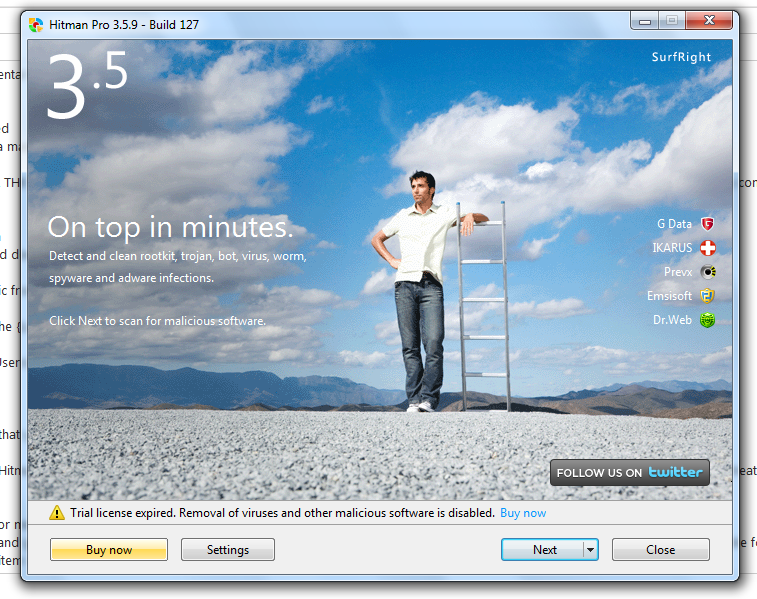Click the G Data shield icon

[x=707, y=224]
